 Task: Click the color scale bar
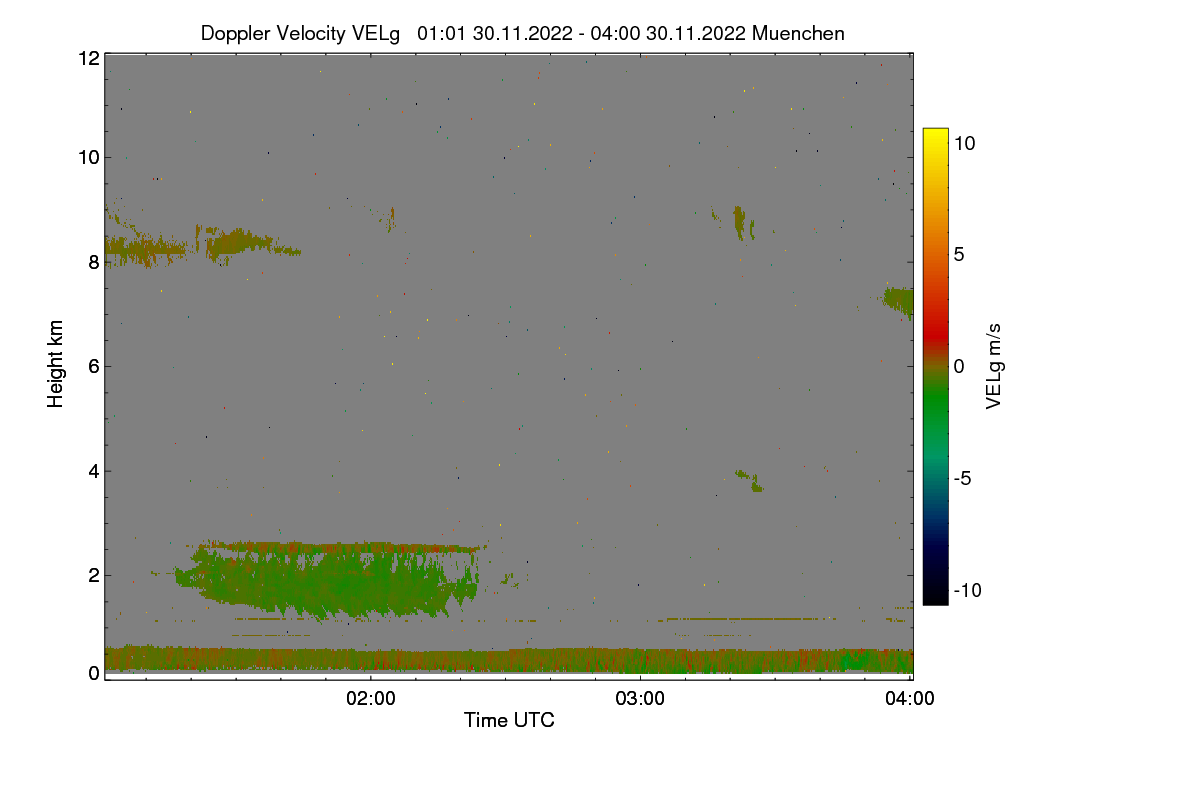pyautogui.click(x=935, y=366)
